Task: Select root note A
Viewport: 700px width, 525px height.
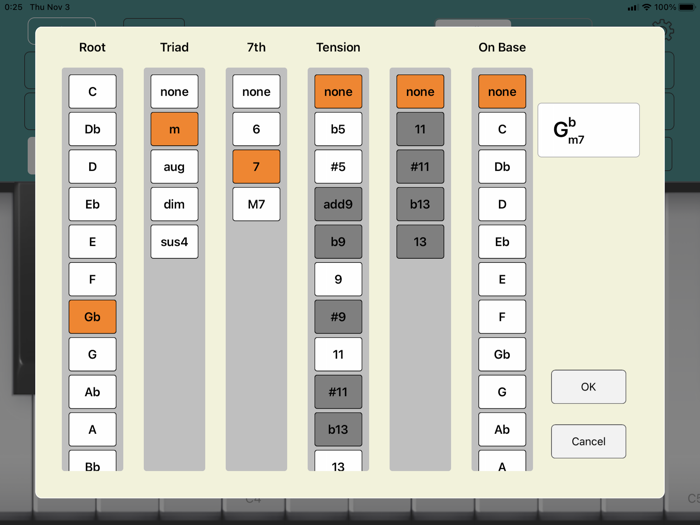Action: point(92,429)
